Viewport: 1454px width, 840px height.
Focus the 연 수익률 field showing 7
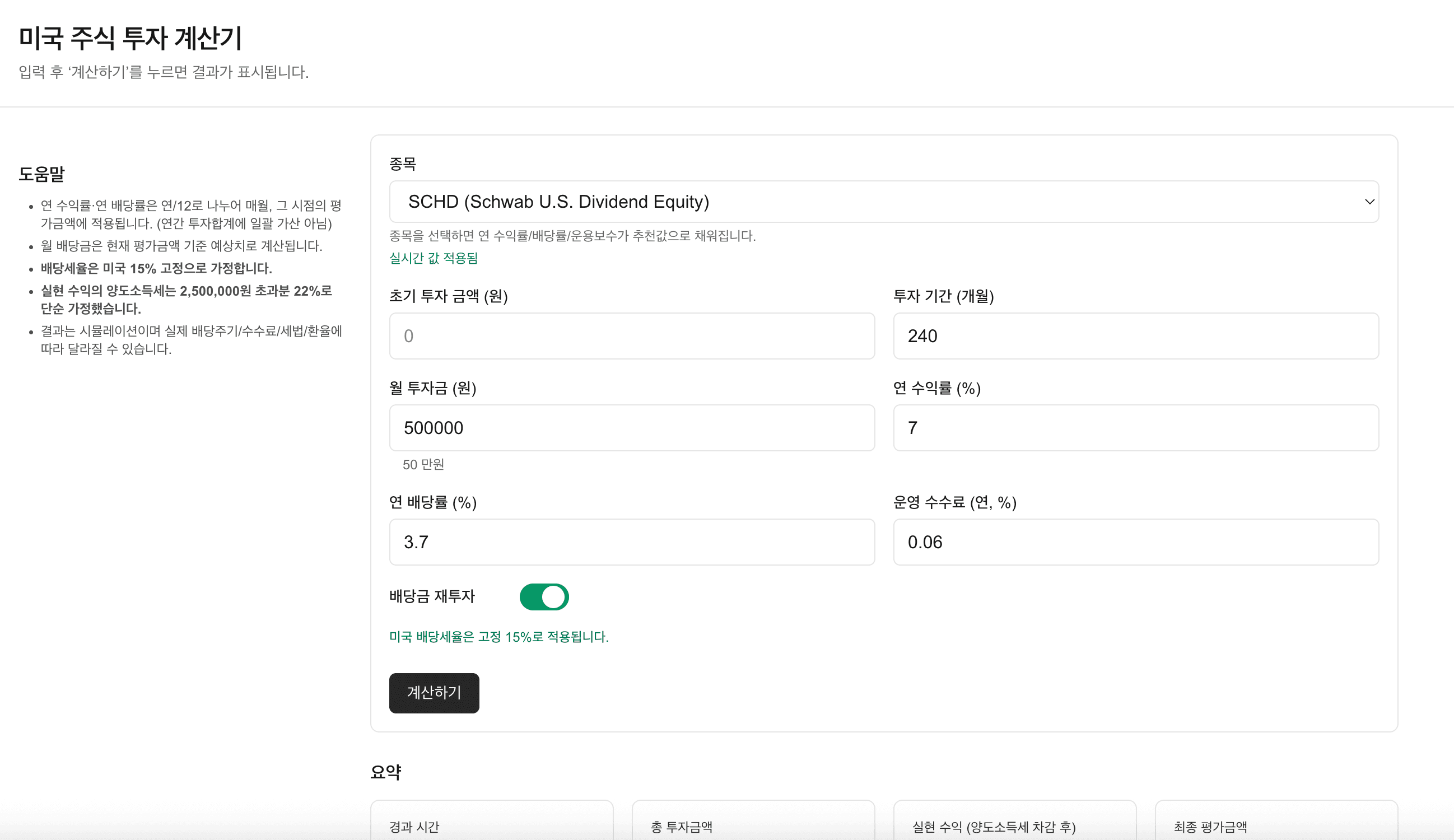(x=1135, y=427)
